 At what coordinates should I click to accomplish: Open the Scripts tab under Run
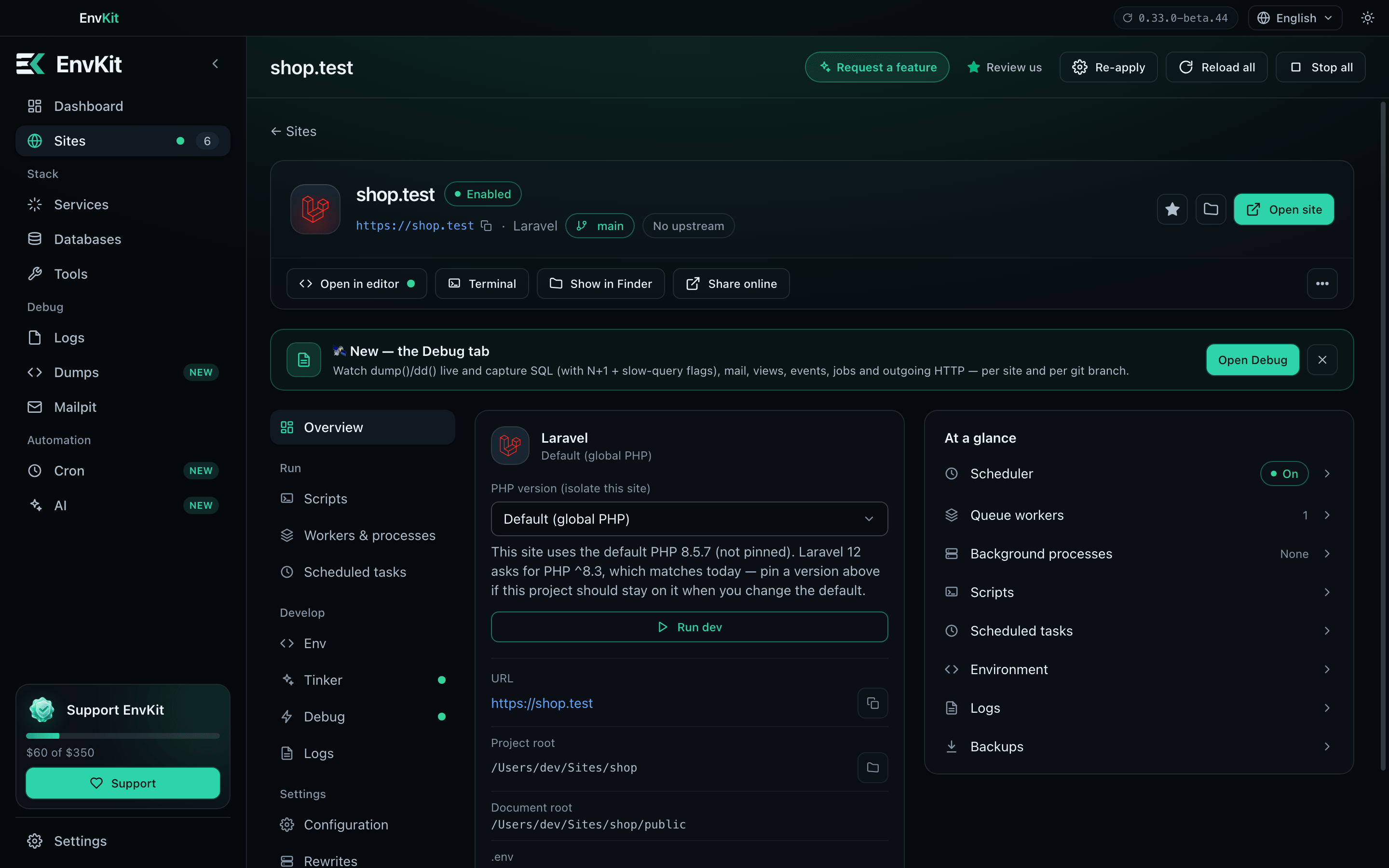click(363, 498)
